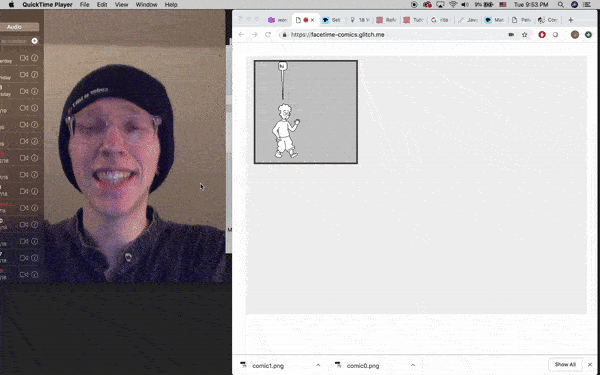The height and width of the screenshot is (375, 600).
Task: Open the QuickTime Player File menu
Action: 85,5
